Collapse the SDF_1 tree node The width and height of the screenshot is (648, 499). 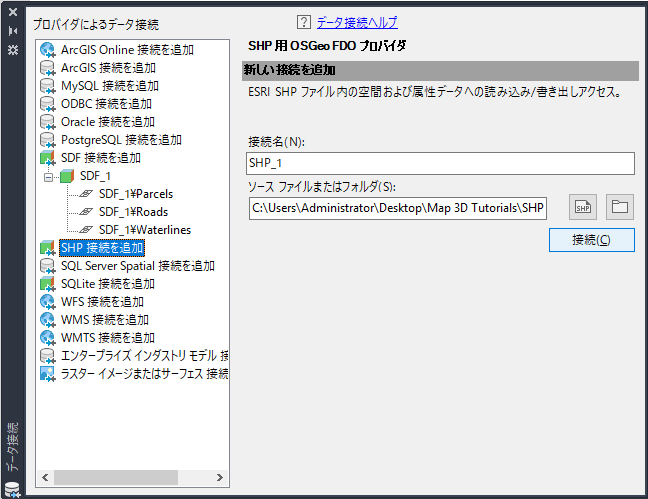pyautogui.click(x=48, y=177)
